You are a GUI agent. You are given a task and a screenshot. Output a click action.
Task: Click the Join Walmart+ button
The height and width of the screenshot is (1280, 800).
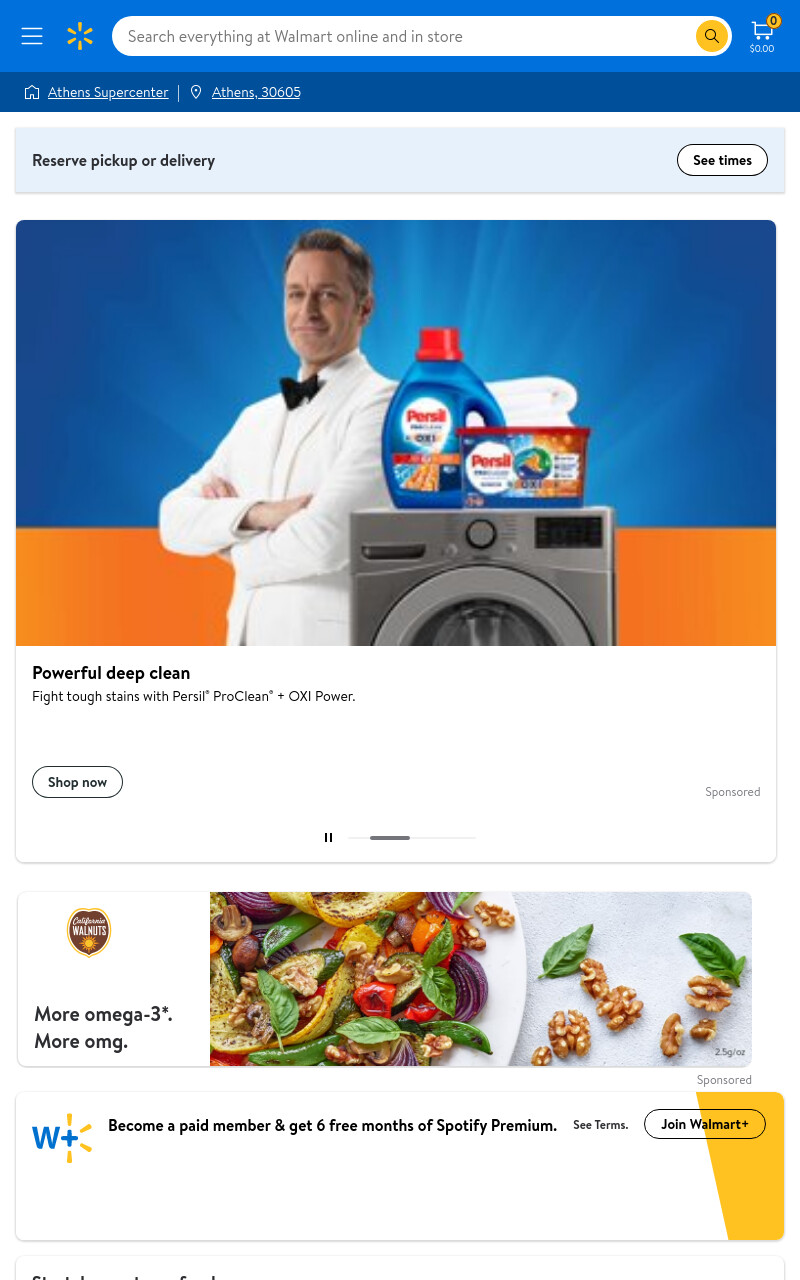[705, 1124]
